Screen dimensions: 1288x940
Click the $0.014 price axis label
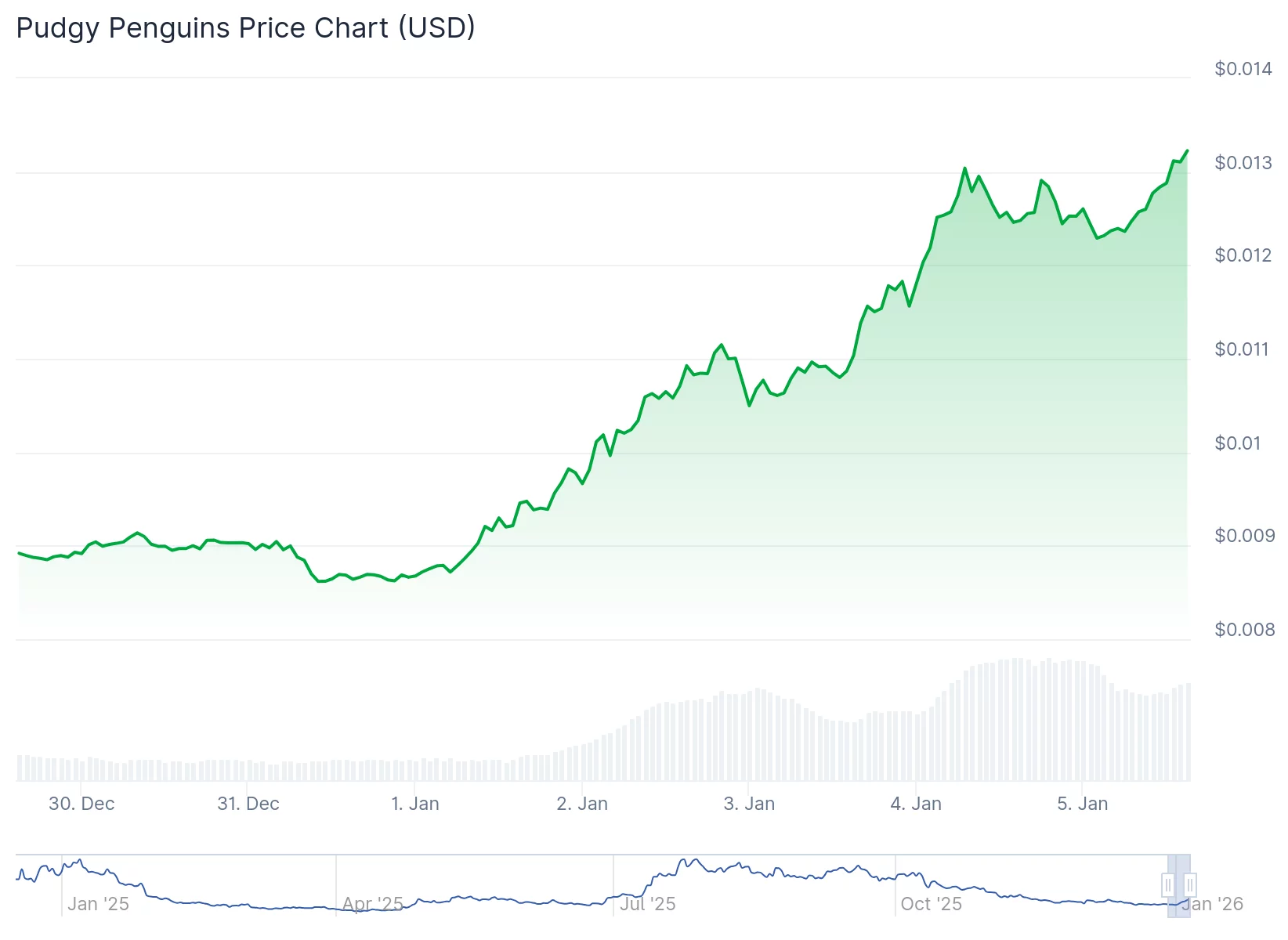pyautogui.click(x=1243, y=69)
